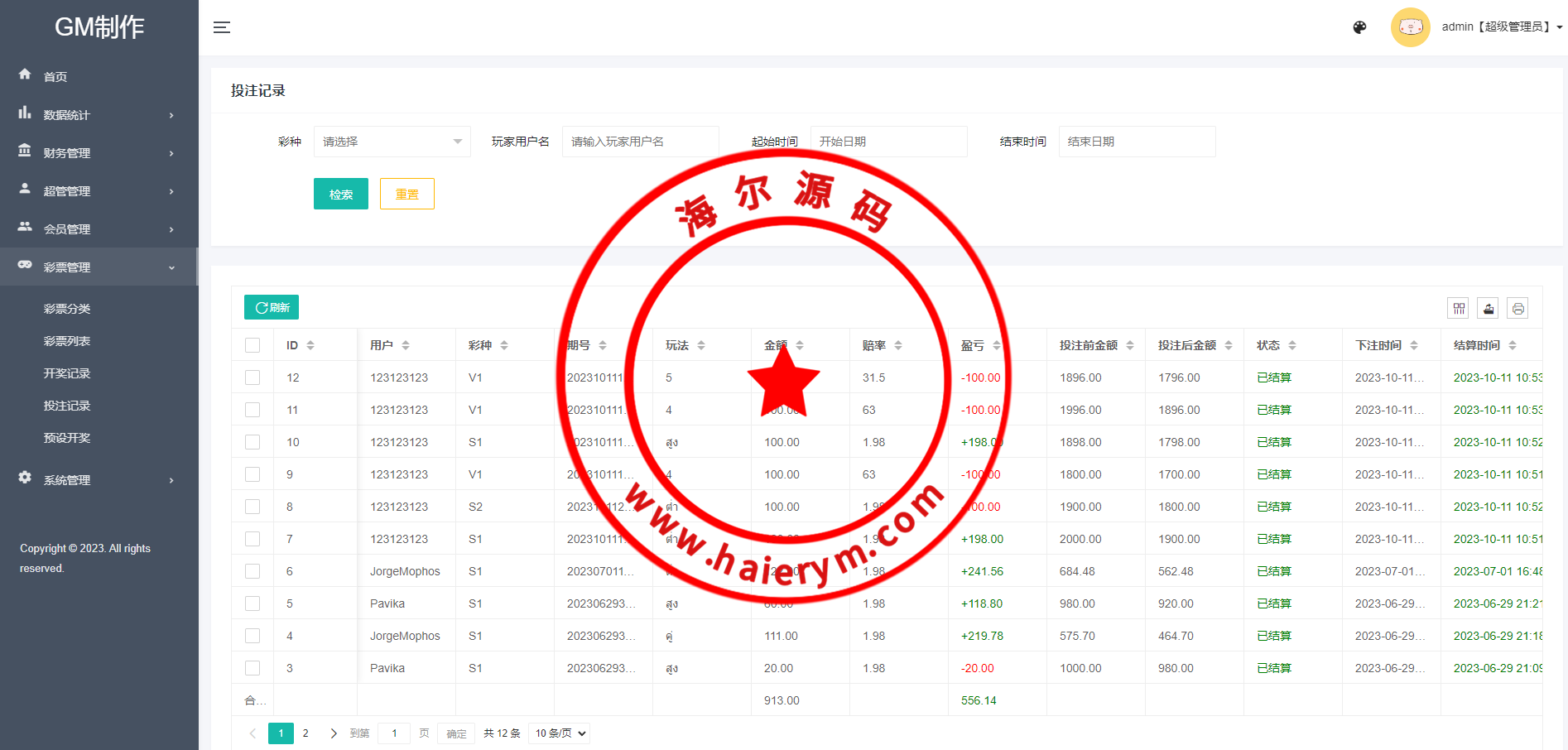Sort table by ID column arrows
Image resolution: width=1568 pixels, height=750 pixels.
pyautogui.click(x=310, y=345)
